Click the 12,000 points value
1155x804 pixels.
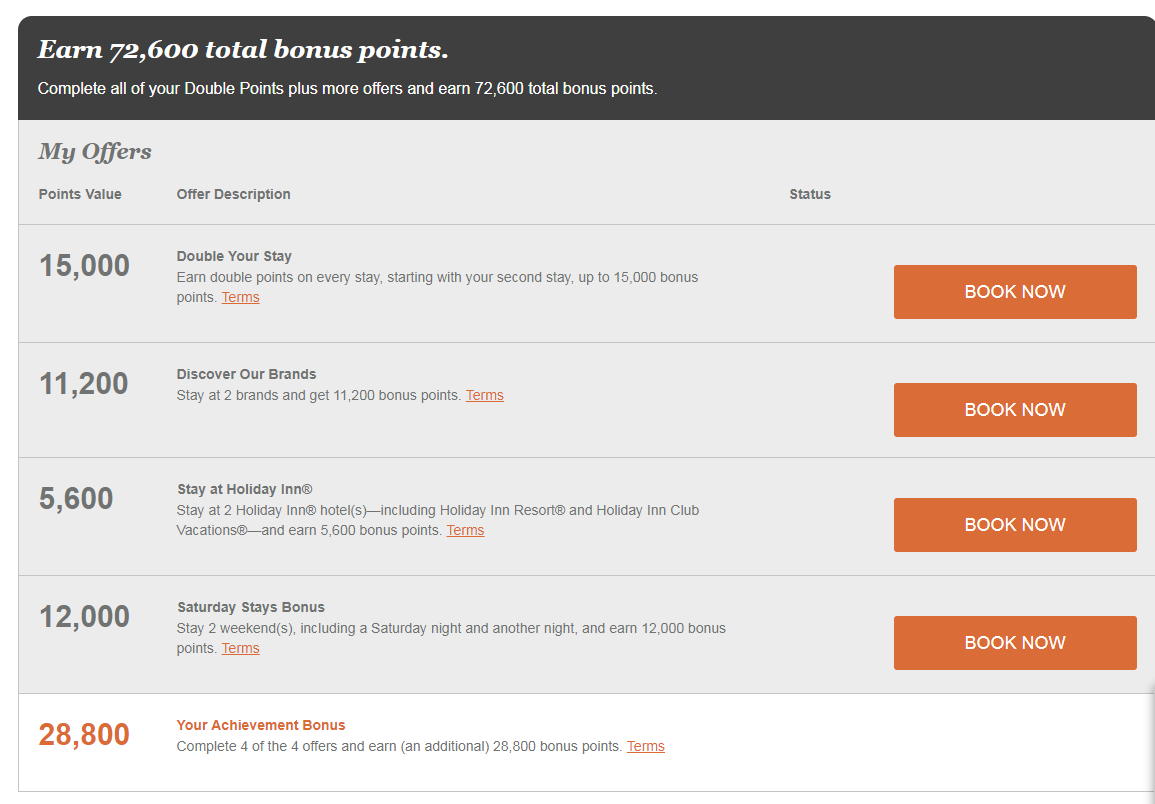pos(84,617)
